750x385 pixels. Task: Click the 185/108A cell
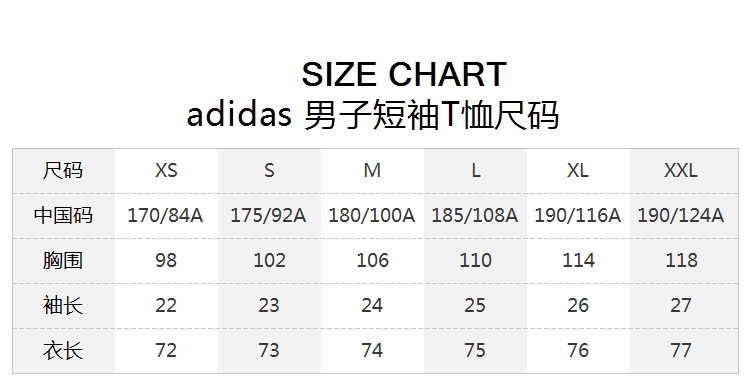tap(474, 215)
